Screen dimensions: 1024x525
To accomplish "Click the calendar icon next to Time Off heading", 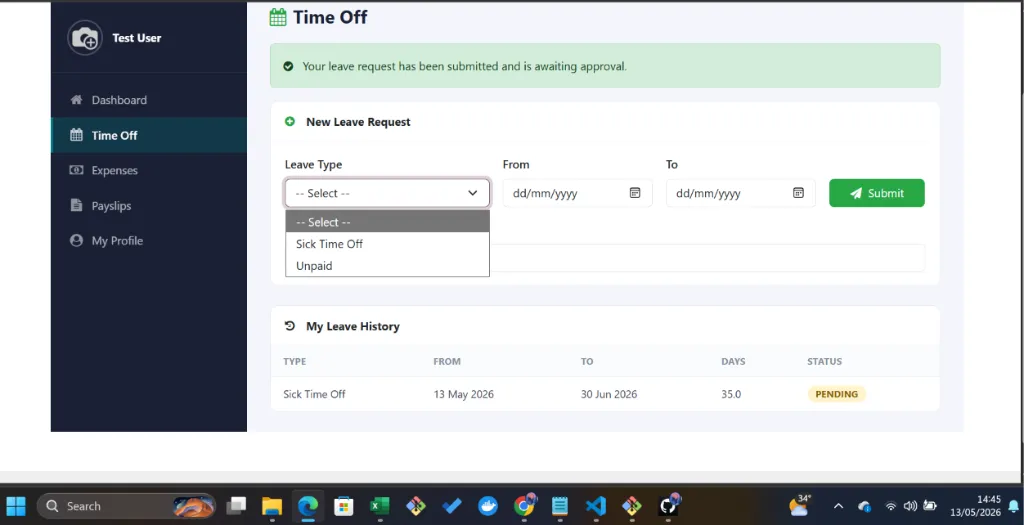I will point(278,17).
